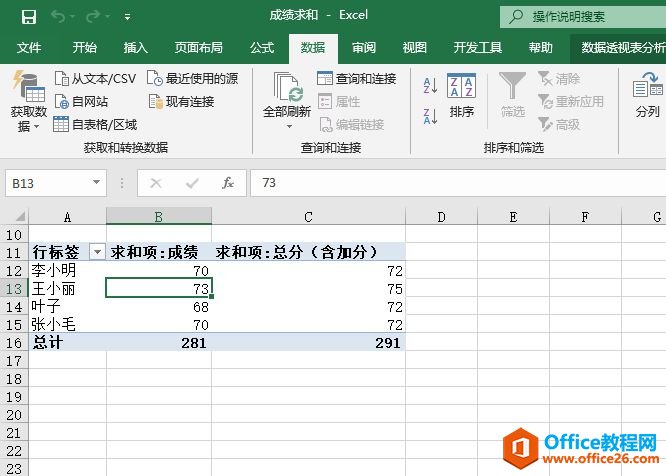Expand the 全部刷新 dropdown arrow
Viewport: 666px width, 476px height.
pos(289,127)
